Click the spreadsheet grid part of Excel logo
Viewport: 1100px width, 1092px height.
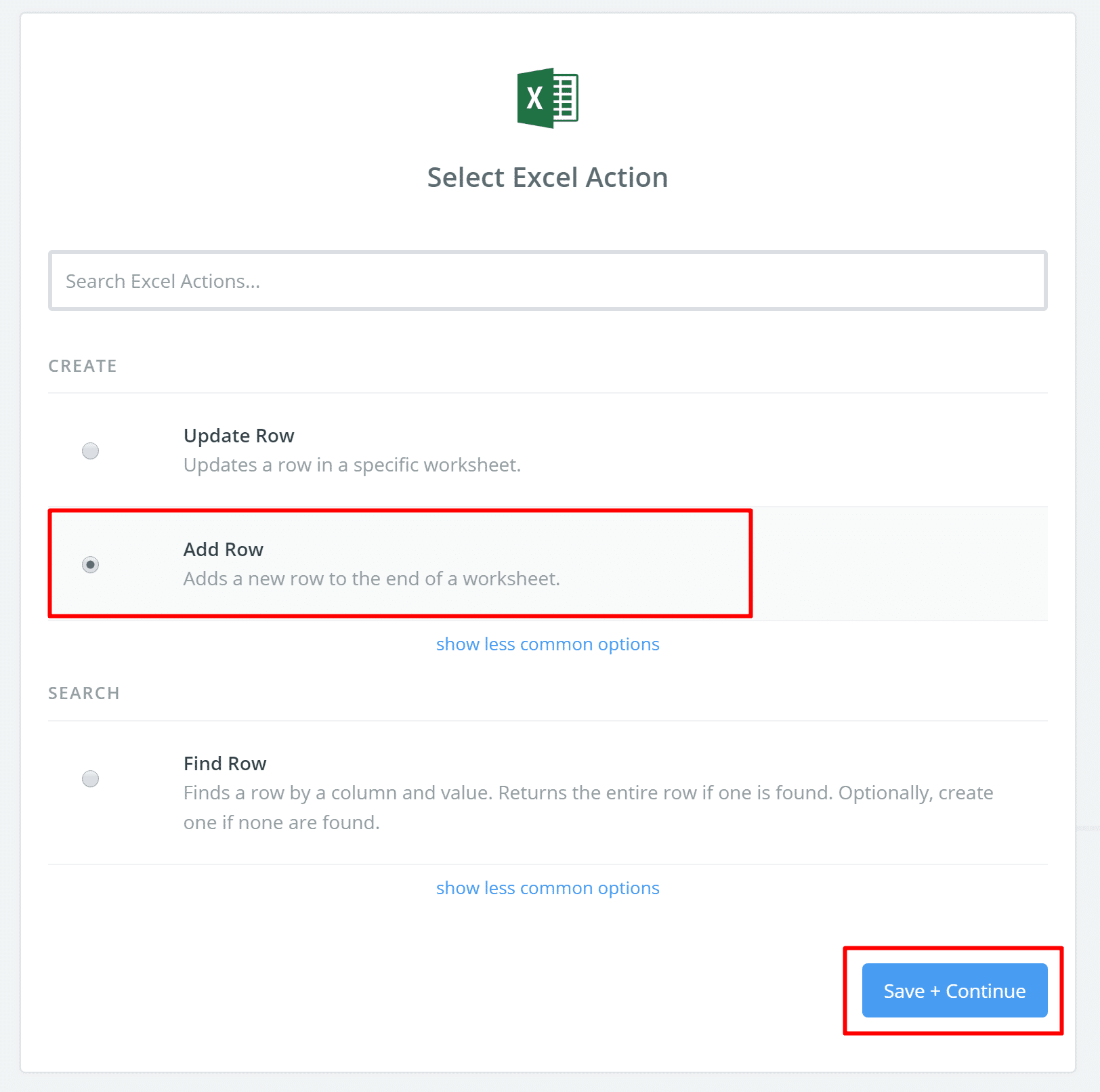[566, 98]
